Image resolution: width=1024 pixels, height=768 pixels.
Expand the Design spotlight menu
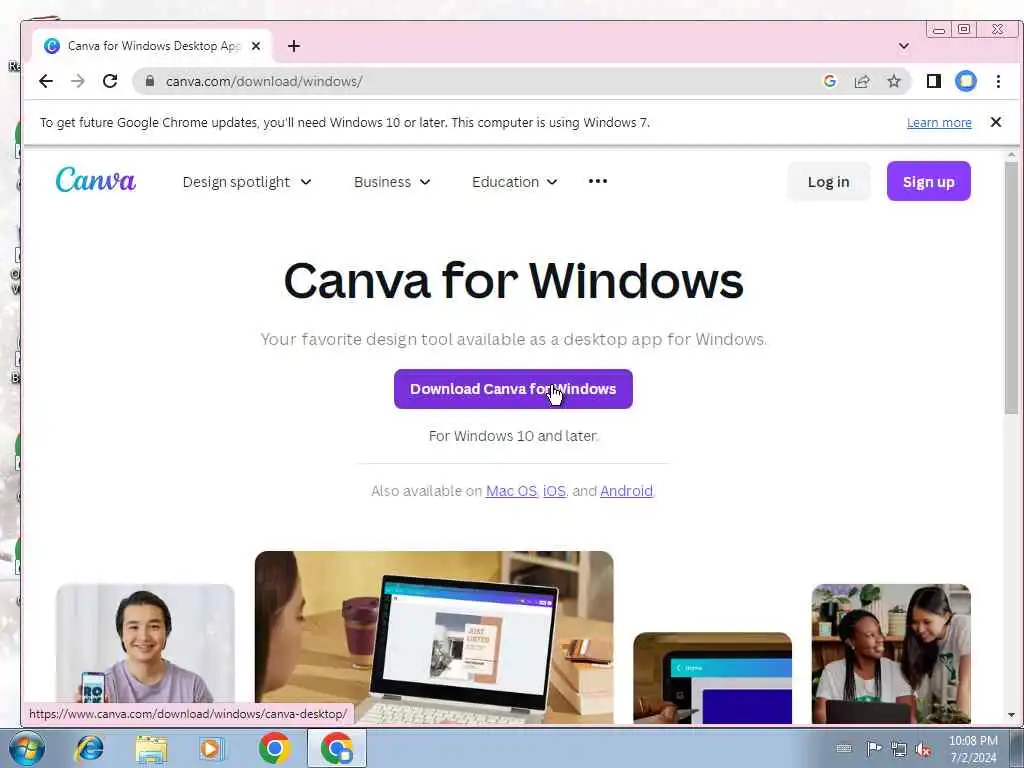tap(247, 182)
